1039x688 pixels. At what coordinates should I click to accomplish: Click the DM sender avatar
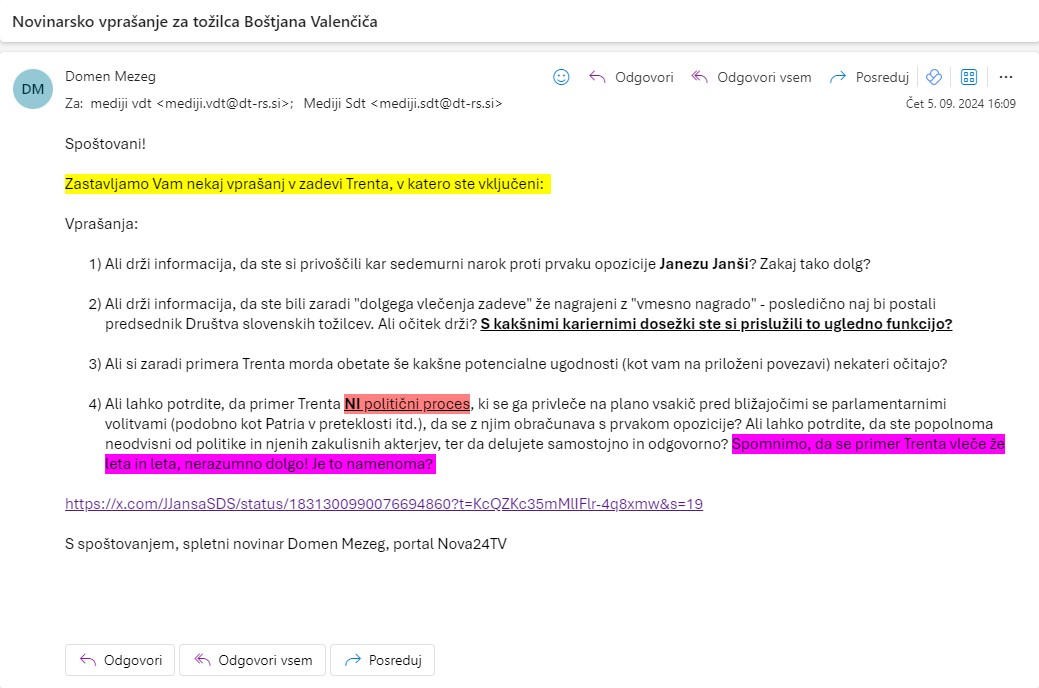click(33, 89)
